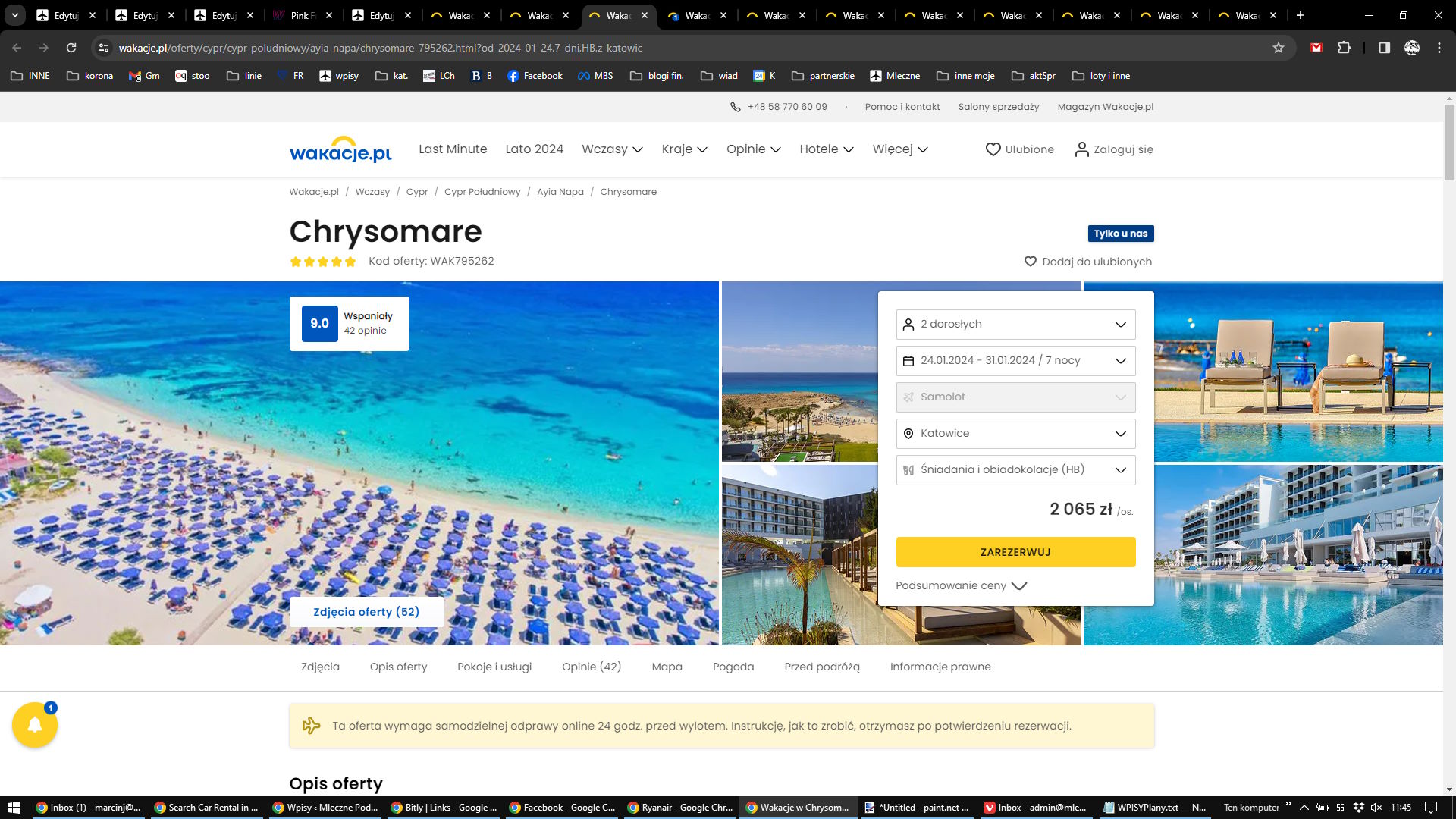Viewport: 1456px width, 819px height.
Task: Click the wakacje.pl logo
Action: point(340,150)
